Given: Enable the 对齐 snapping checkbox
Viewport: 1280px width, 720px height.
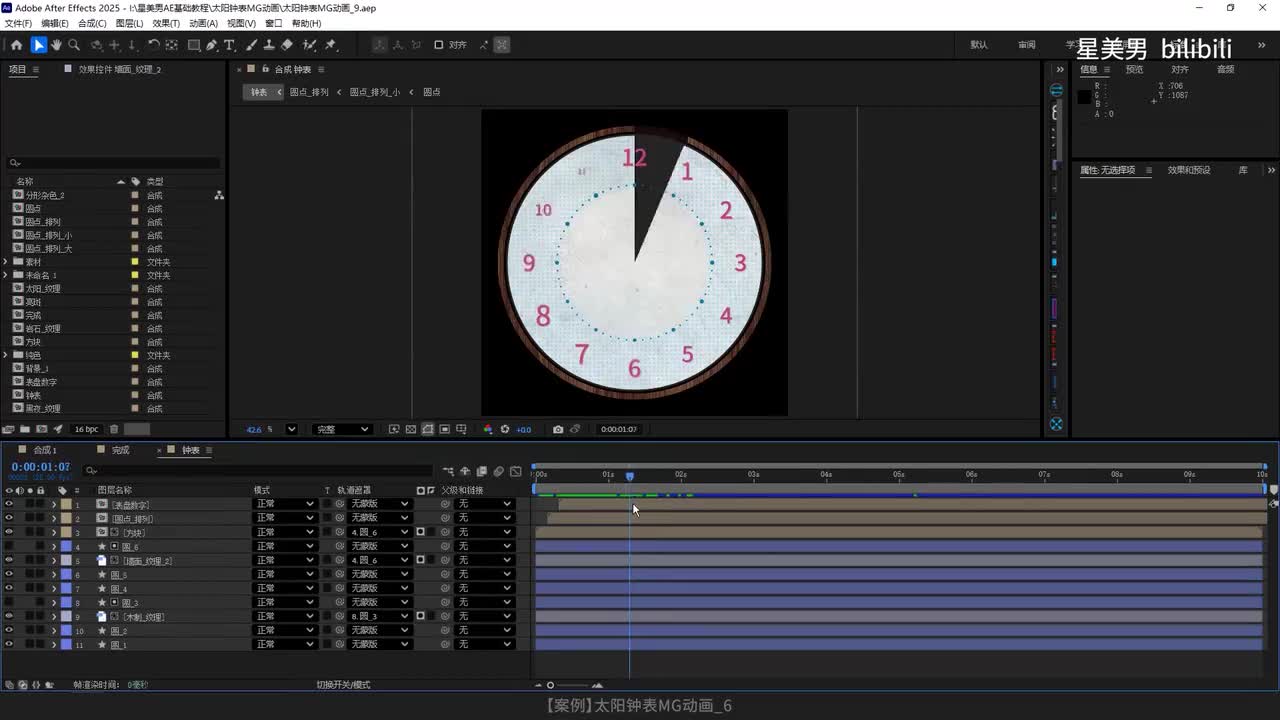Looking at the screenshot, I should click(x=438, y=45).
